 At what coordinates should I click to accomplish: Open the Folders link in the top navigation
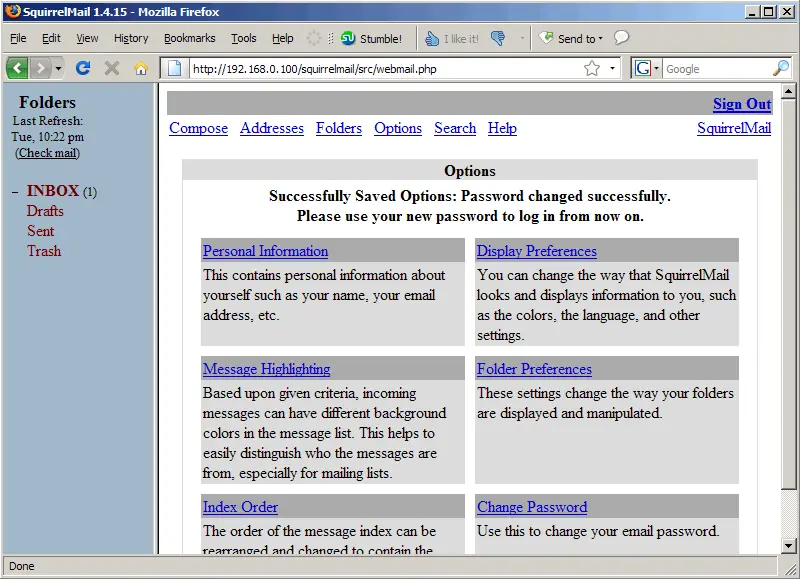pos(339,128)
